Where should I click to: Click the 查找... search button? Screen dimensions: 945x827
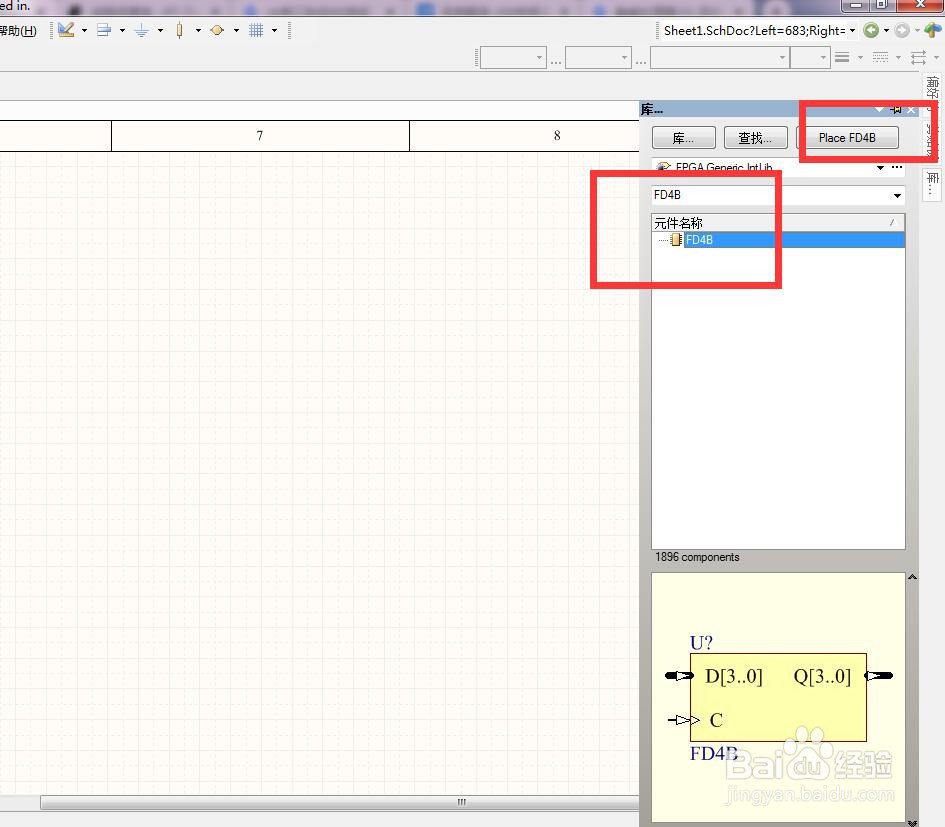pyautogui.click(x=755, y=138)
